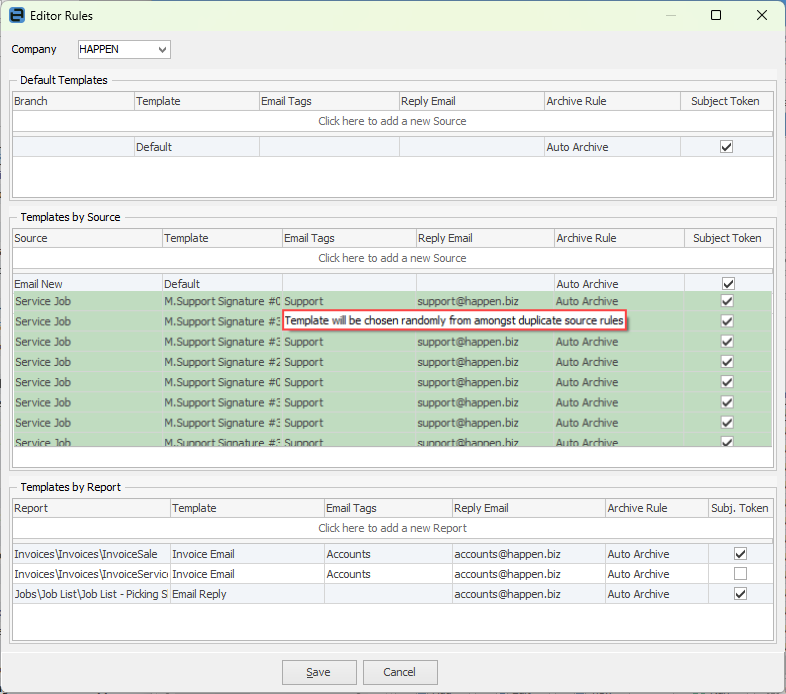Select Invoices\Invoices\InvoiceServic report cell
This screenshot has width=786, height=694.
[91, 574]
